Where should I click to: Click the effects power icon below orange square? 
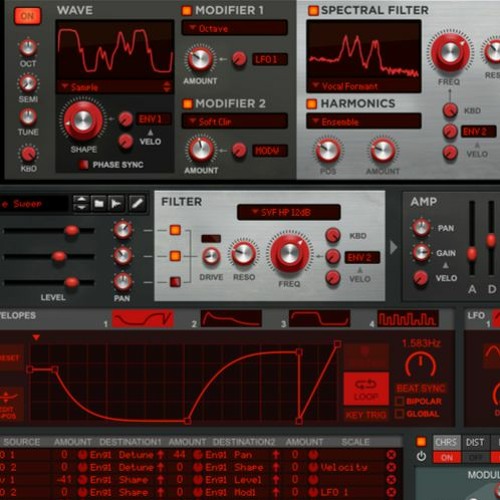point(421,456)
